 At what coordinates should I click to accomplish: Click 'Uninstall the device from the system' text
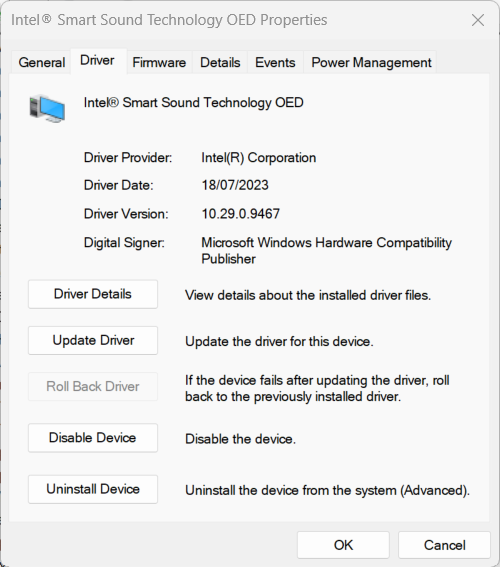point(328,491)
